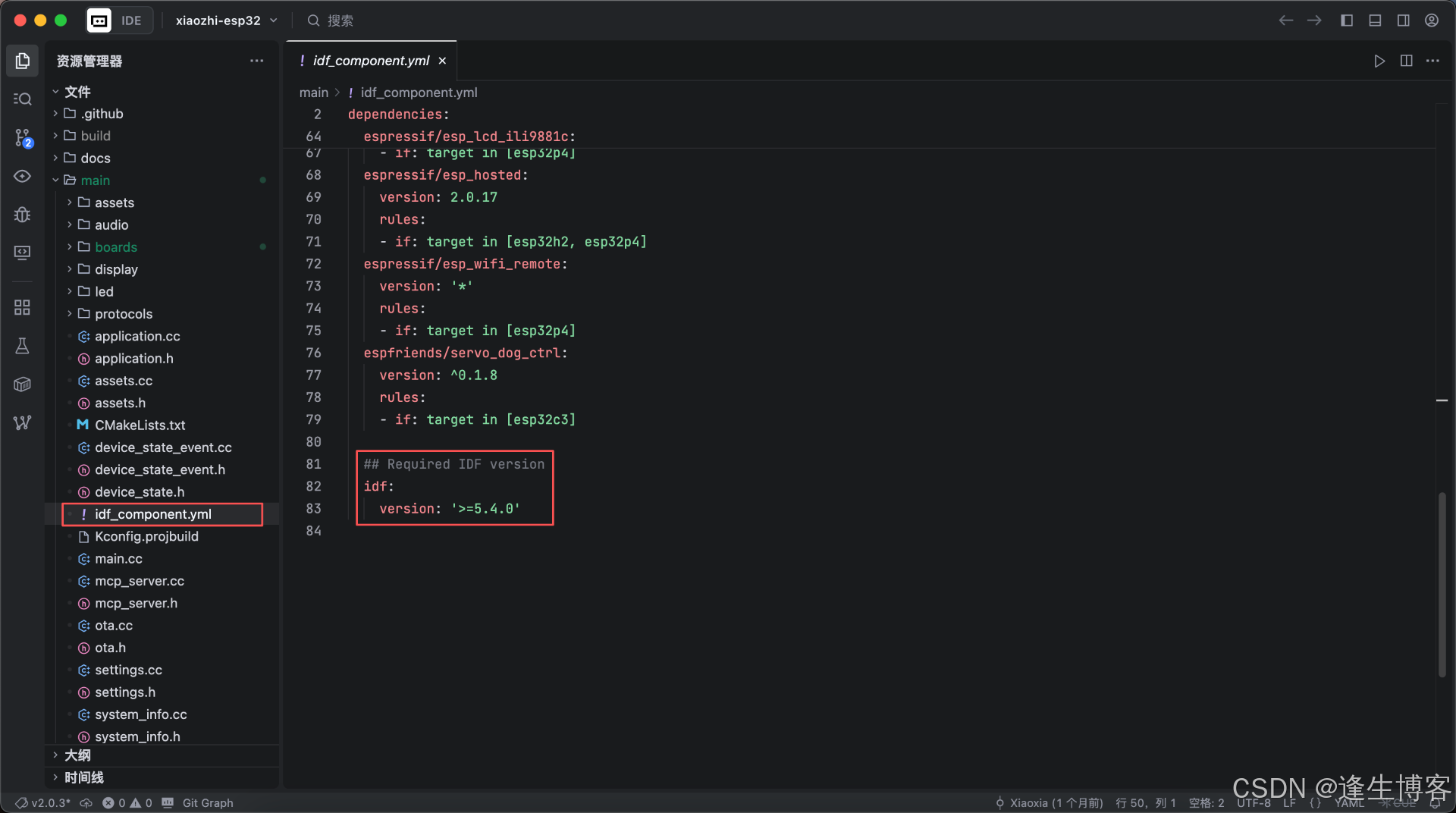Expand the 时间线 timeline section
This screenshot has height=813, width=1456.
(x=83, y=777)
